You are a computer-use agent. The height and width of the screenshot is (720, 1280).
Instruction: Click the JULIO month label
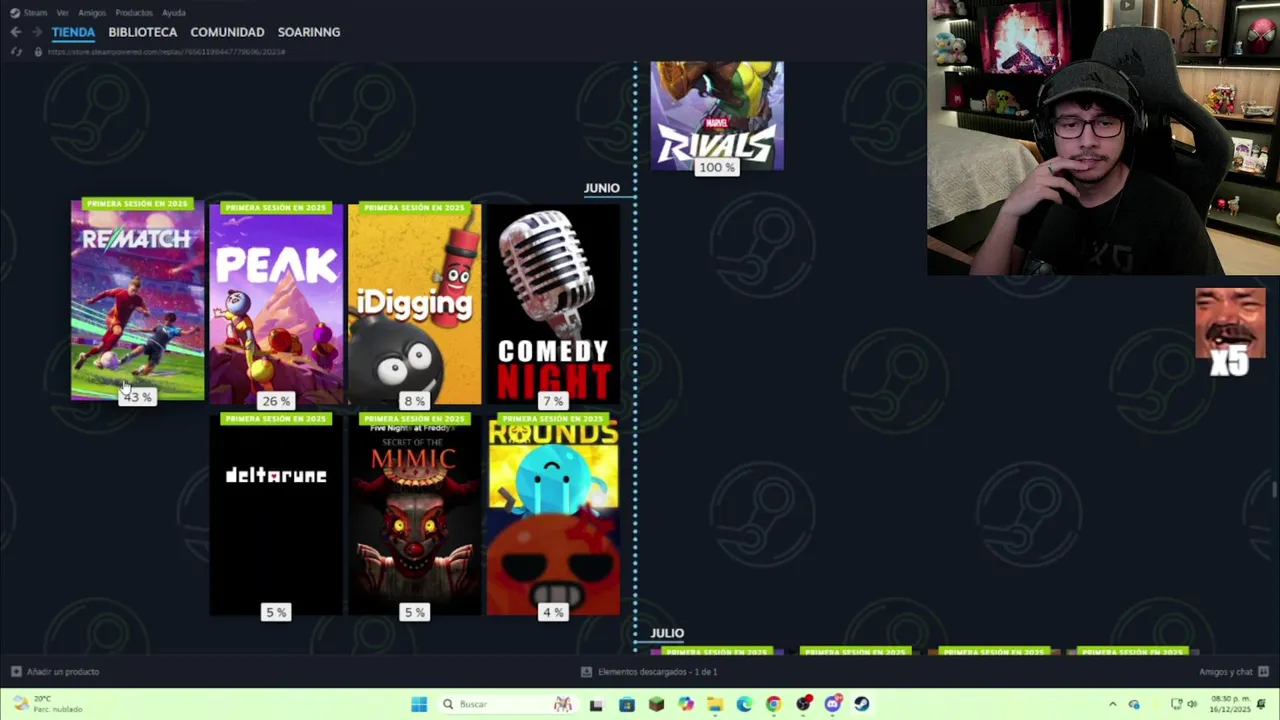coord(667,633)
